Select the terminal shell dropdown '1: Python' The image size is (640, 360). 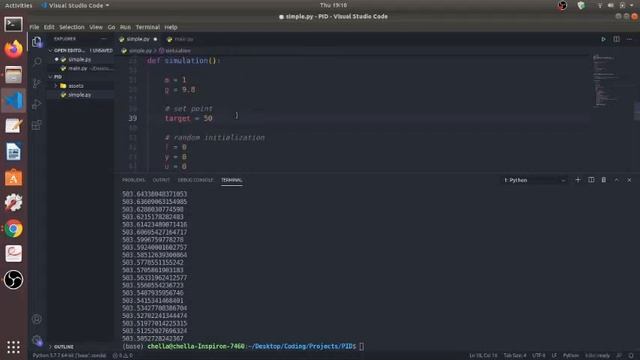click(x=535, y=180)
